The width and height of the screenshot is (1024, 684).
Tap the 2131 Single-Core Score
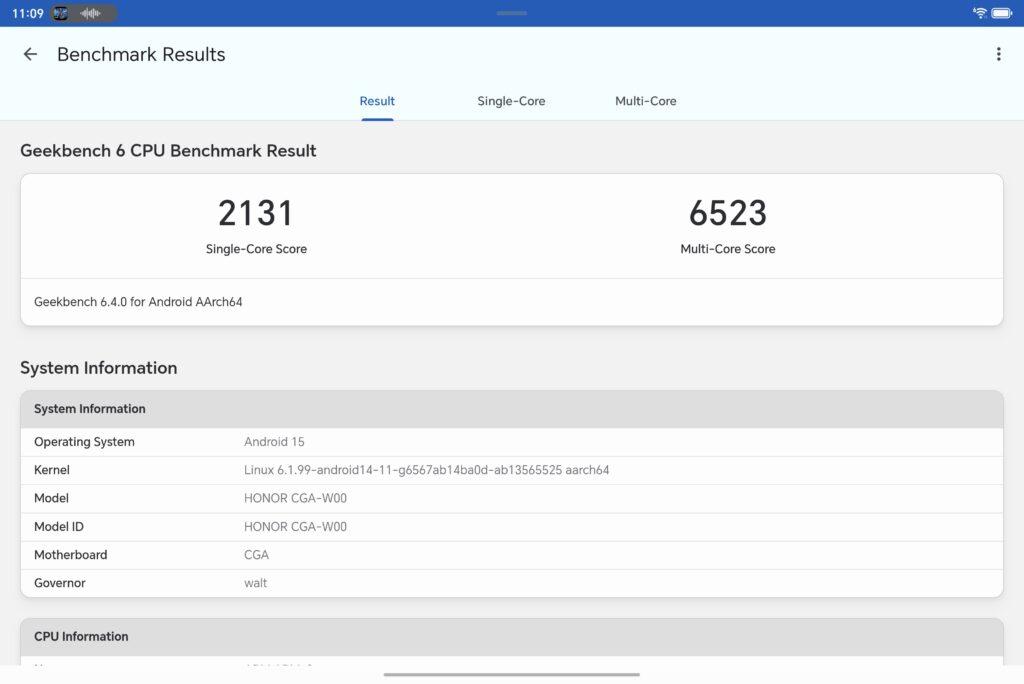[256, 214]
